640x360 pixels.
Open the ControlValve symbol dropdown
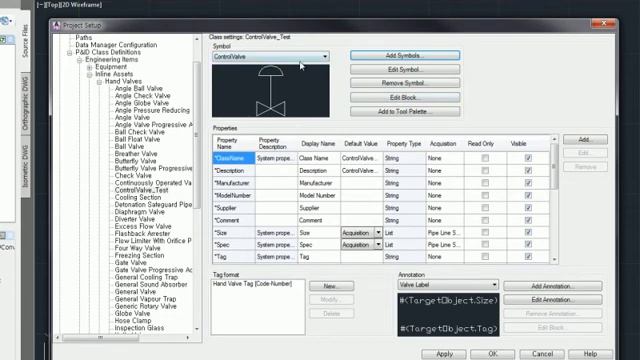coord(325,57)
